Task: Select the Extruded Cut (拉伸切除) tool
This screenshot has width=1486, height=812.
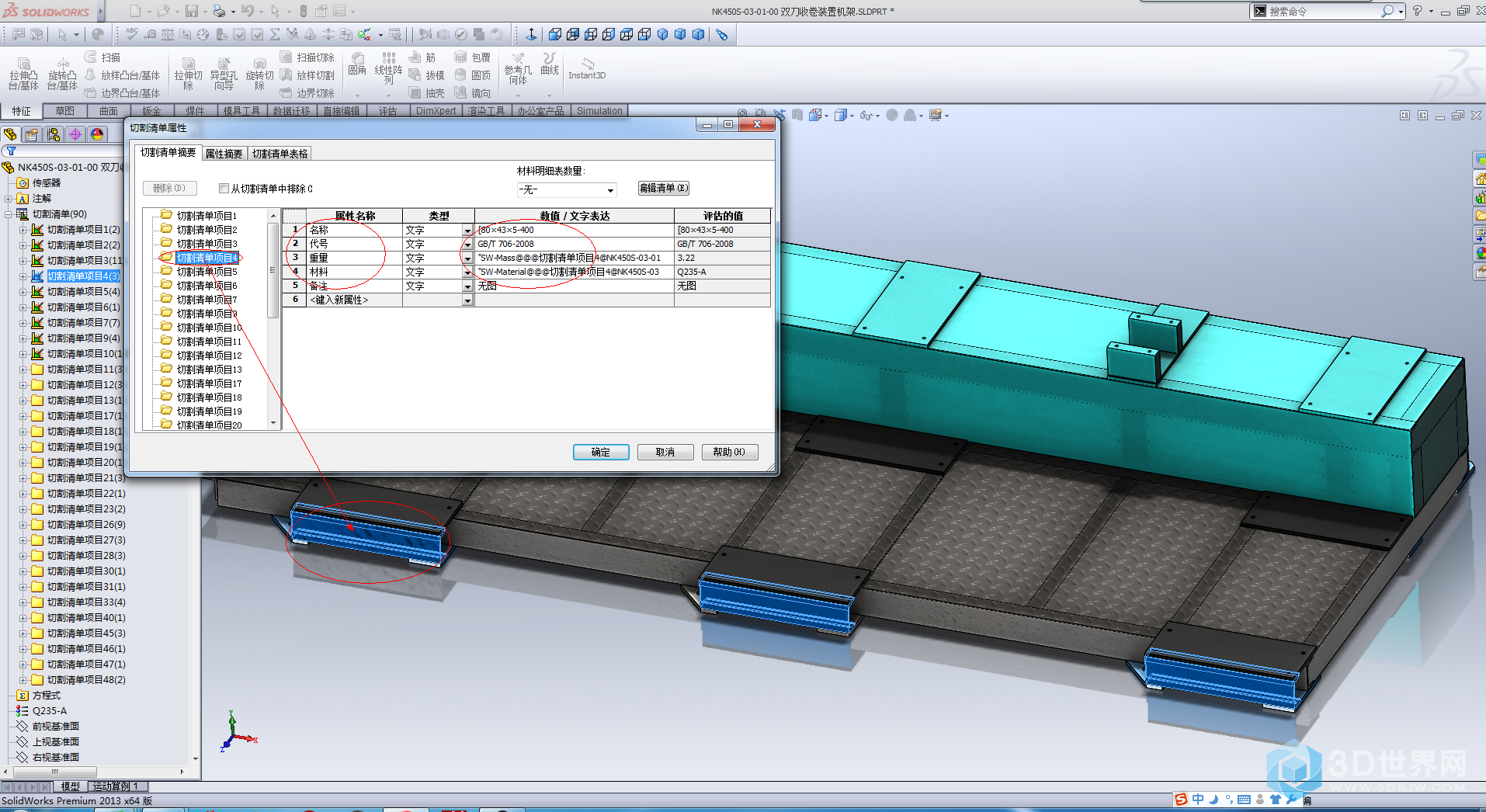Action: [188, 74]
